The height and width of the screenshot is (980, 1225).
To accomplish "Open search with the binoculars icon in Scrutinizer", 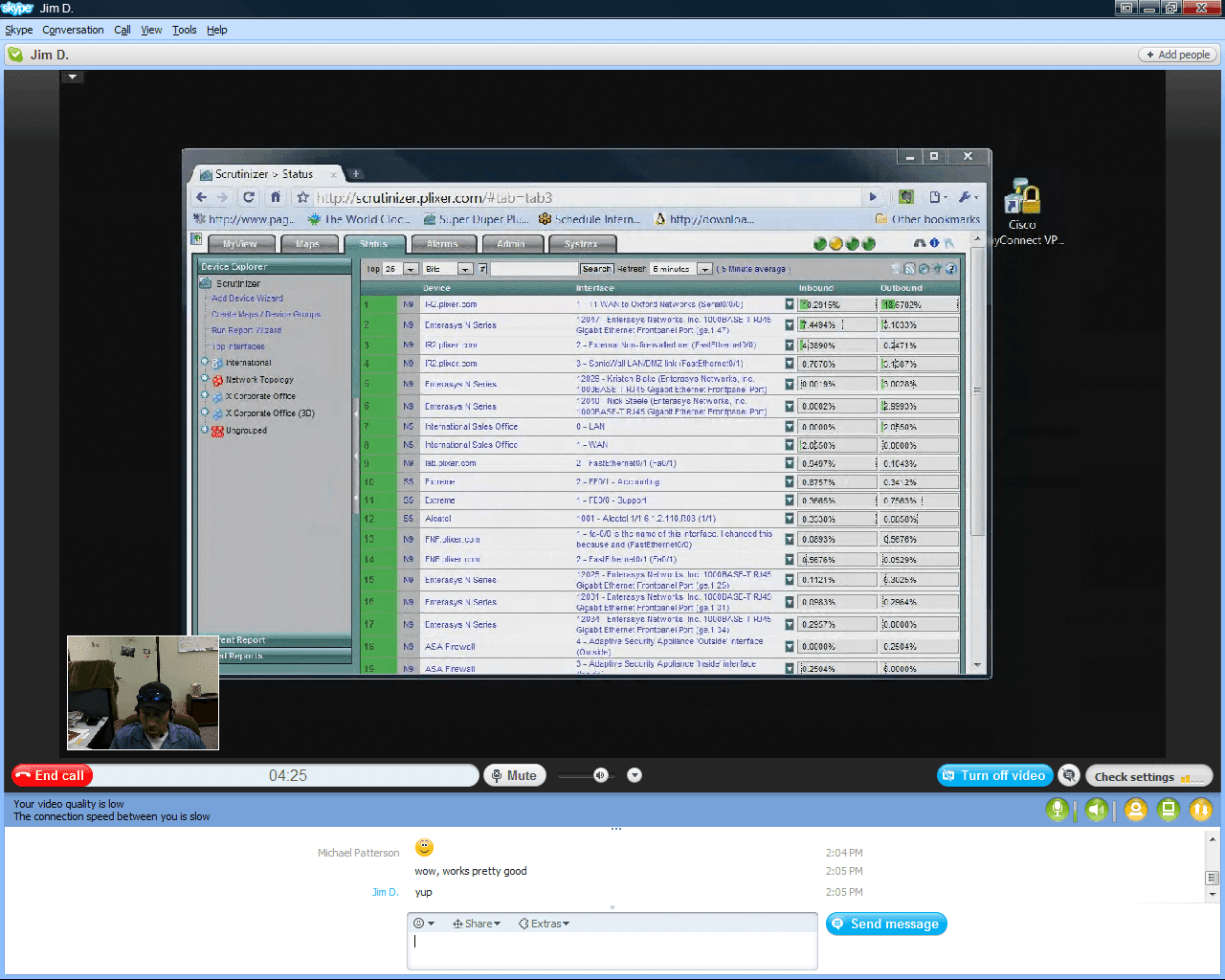I will point(921,243).
